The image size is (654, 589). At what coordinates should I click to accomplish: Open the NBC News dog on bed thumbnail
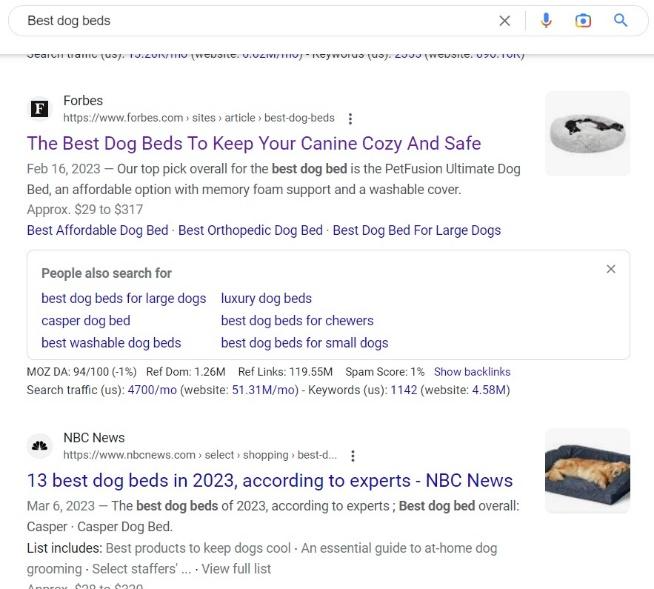(x=587, y=471)
